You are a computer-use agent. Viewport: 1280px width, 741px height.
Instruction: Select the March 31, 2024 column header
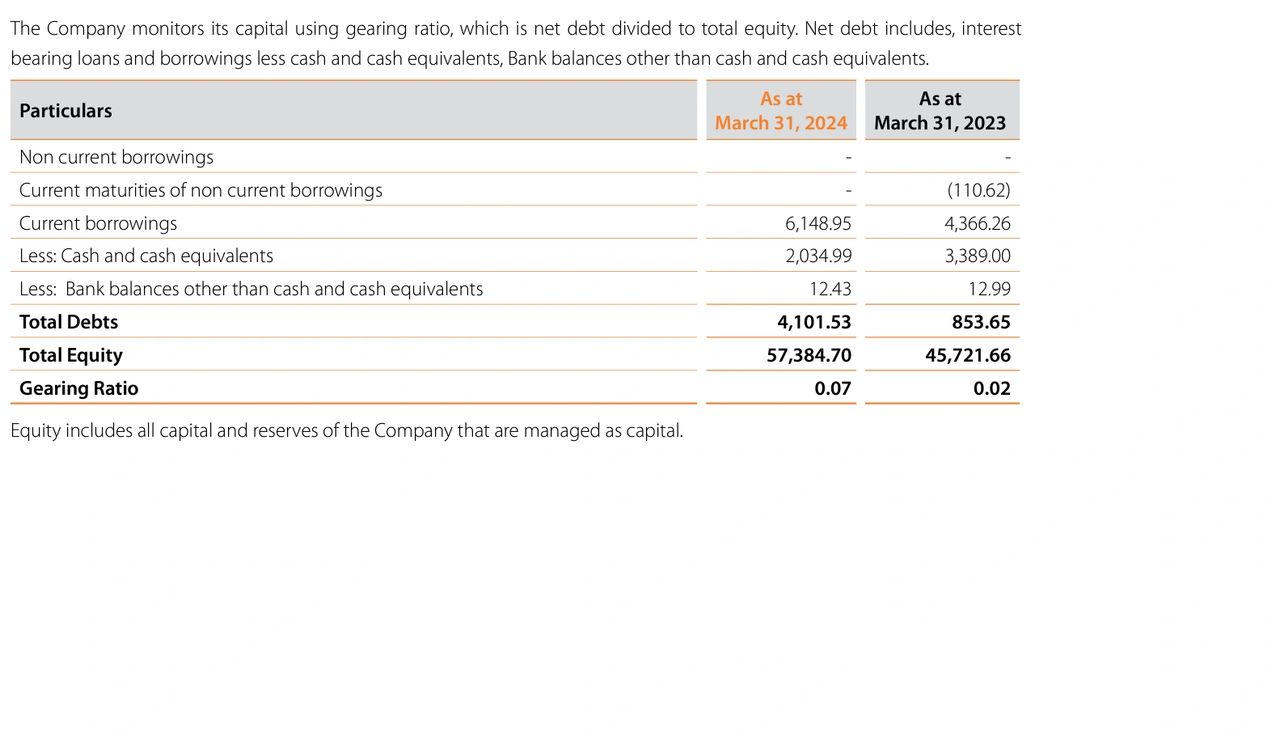click(x=781, y=111)
